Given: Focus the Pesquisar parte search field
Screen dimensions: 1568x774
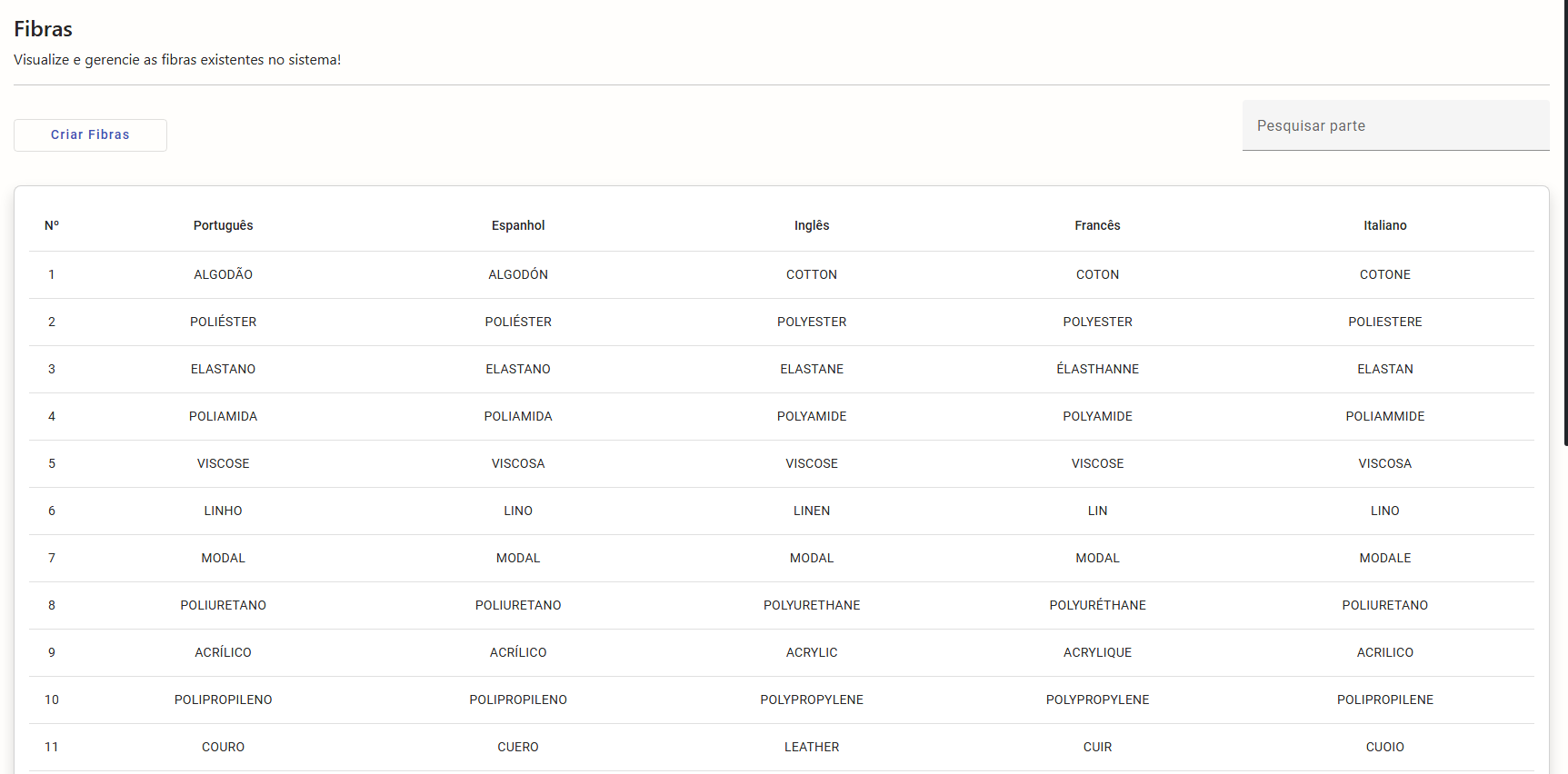Looking at the screenshot, I should click(1394, 125).
